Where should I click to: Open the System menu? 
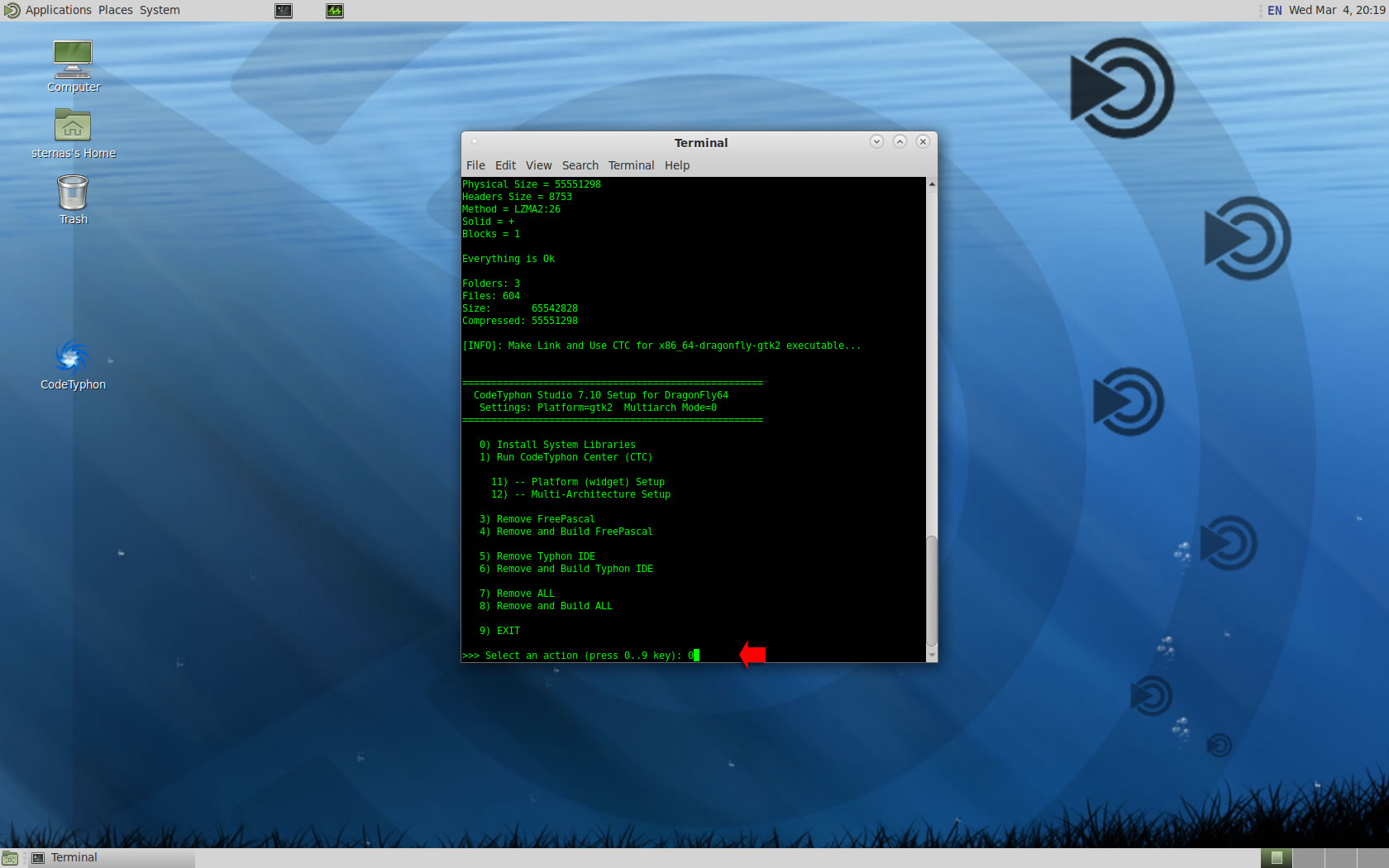(x=160, y=10)
